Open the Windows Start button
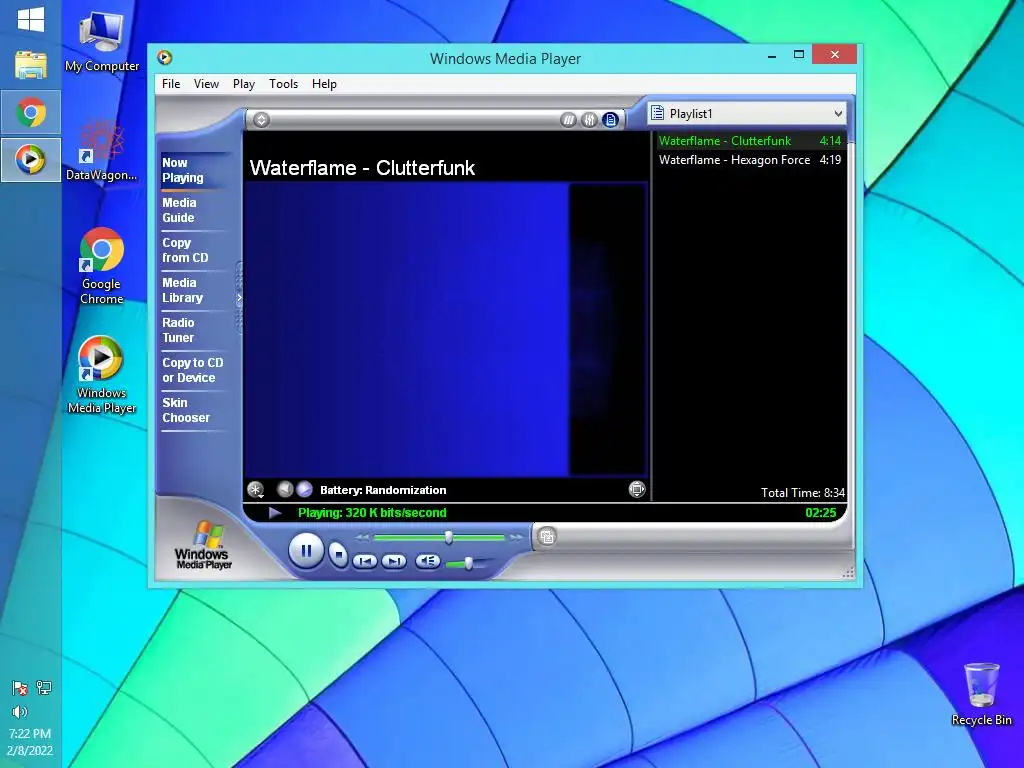This screenshot has width=1024, height=768. click(x=31, y=20)
